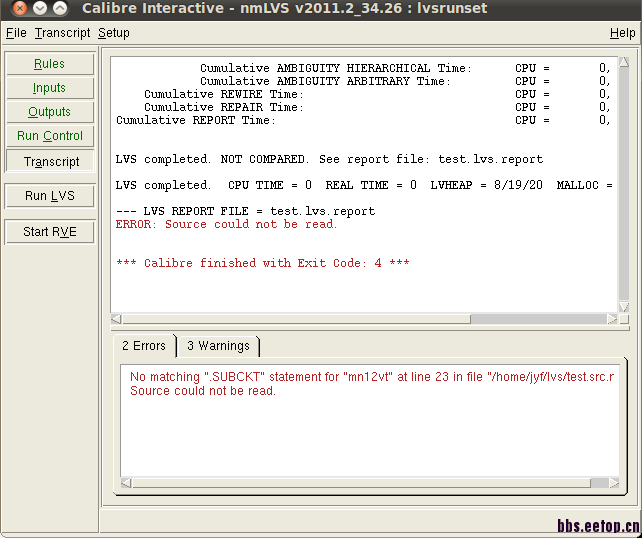642x538 pixels.
Task: Maximize the Calibre Interactive window
Action: tap(60, 8)
